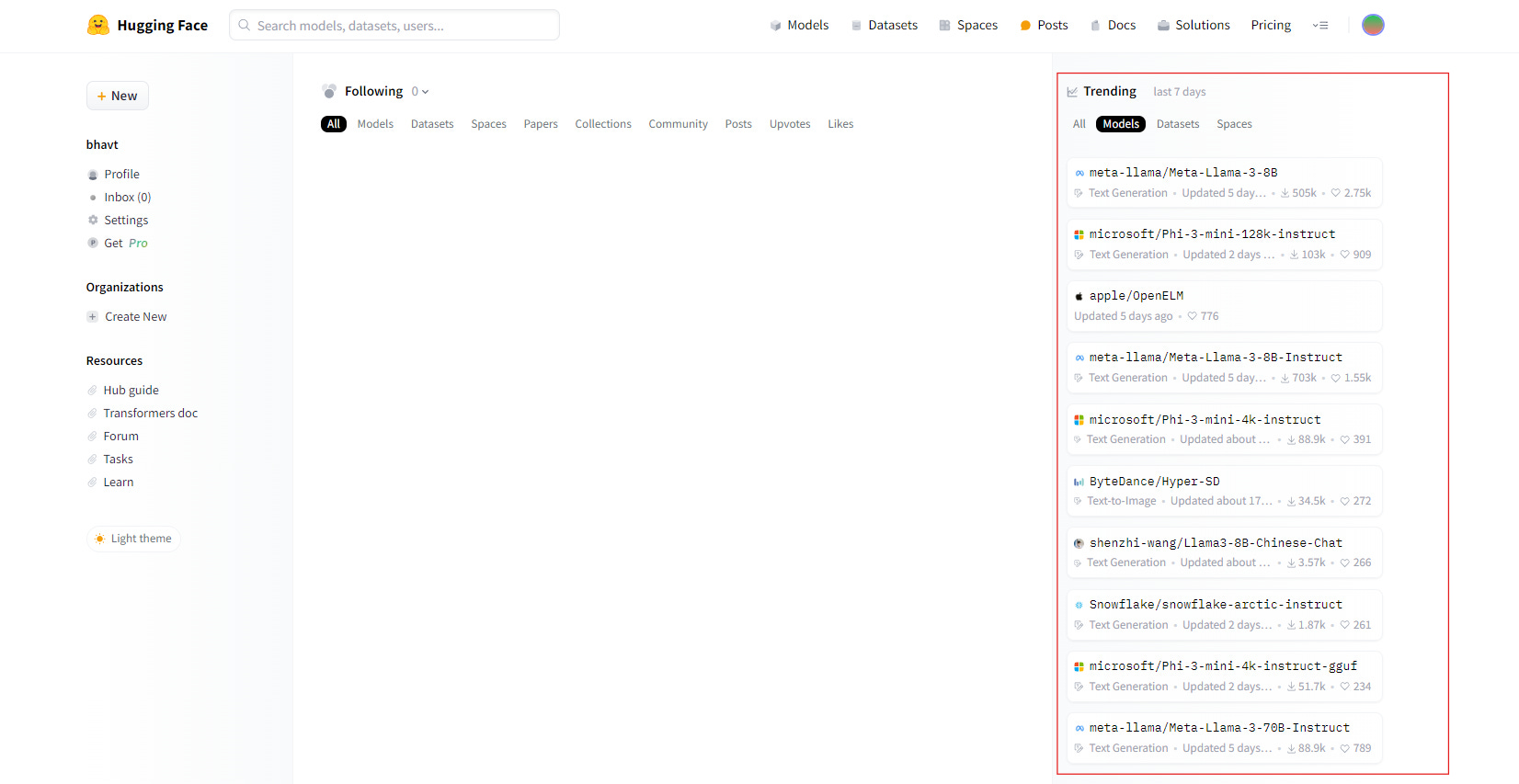Open Docs in top navigation
This screenshot has height=784, width=1519.
(1113, 26)
